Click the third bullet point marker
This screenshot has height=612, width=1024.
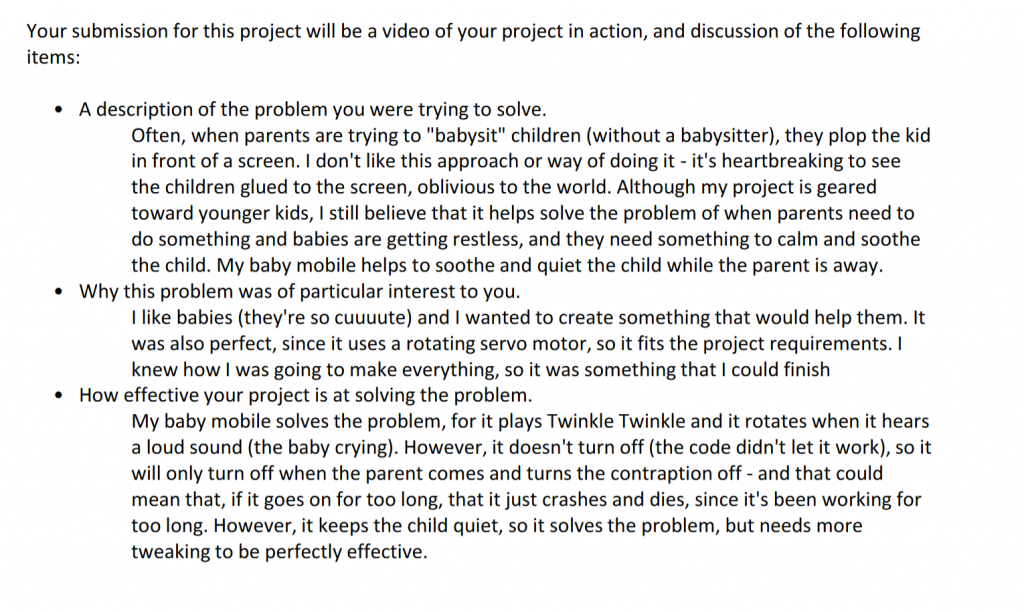(59, 396)
